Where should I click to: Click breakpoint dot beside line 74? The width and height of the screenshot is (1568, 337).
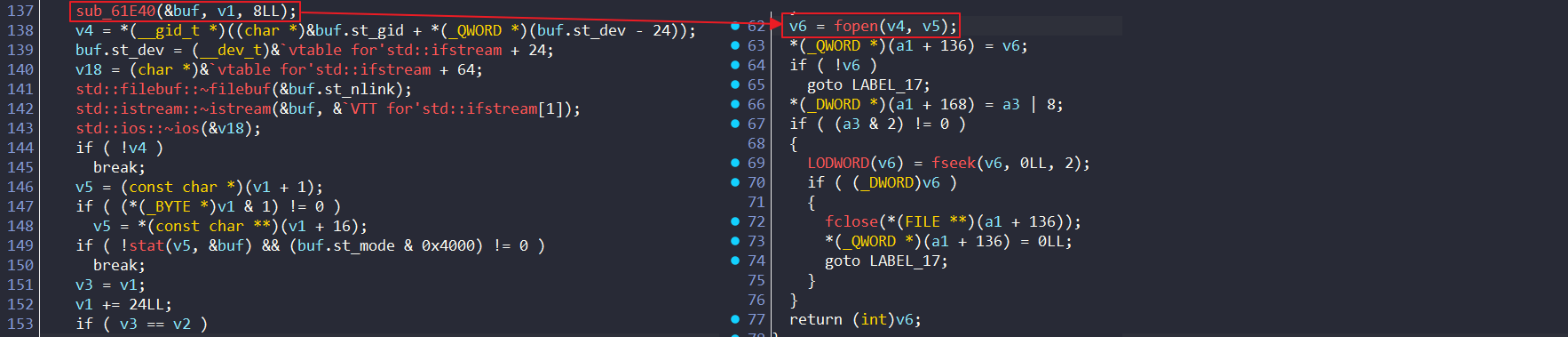pos(735,261)
